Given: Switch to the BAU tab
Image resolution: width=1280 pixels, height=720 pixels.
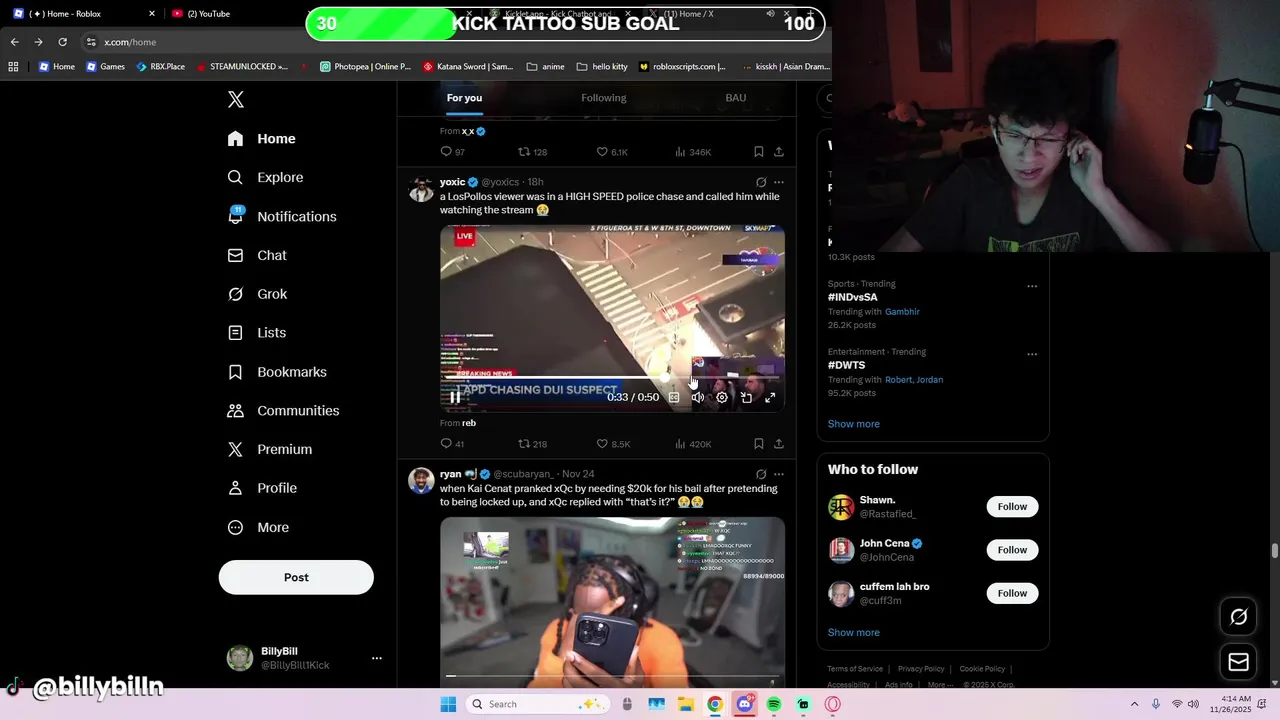Looking at the screenshot, I should click(x=736, y=98).
